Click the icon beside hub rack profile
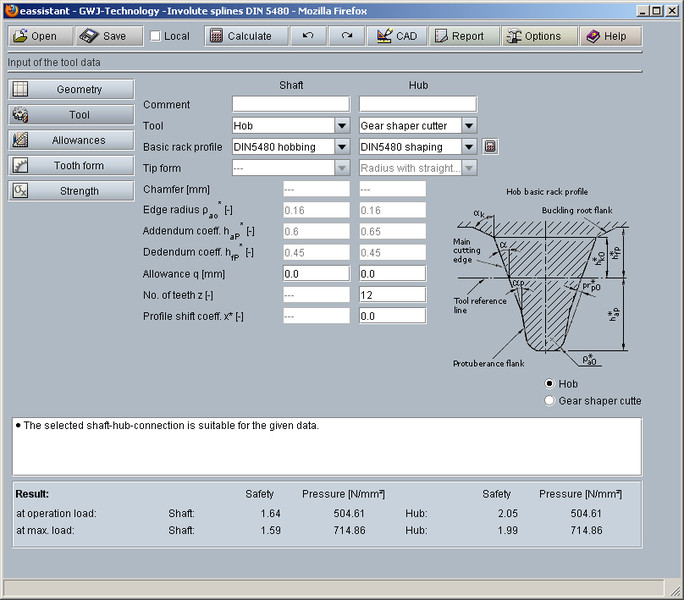The height and width of the screenshot is (600, 684). 490,147
